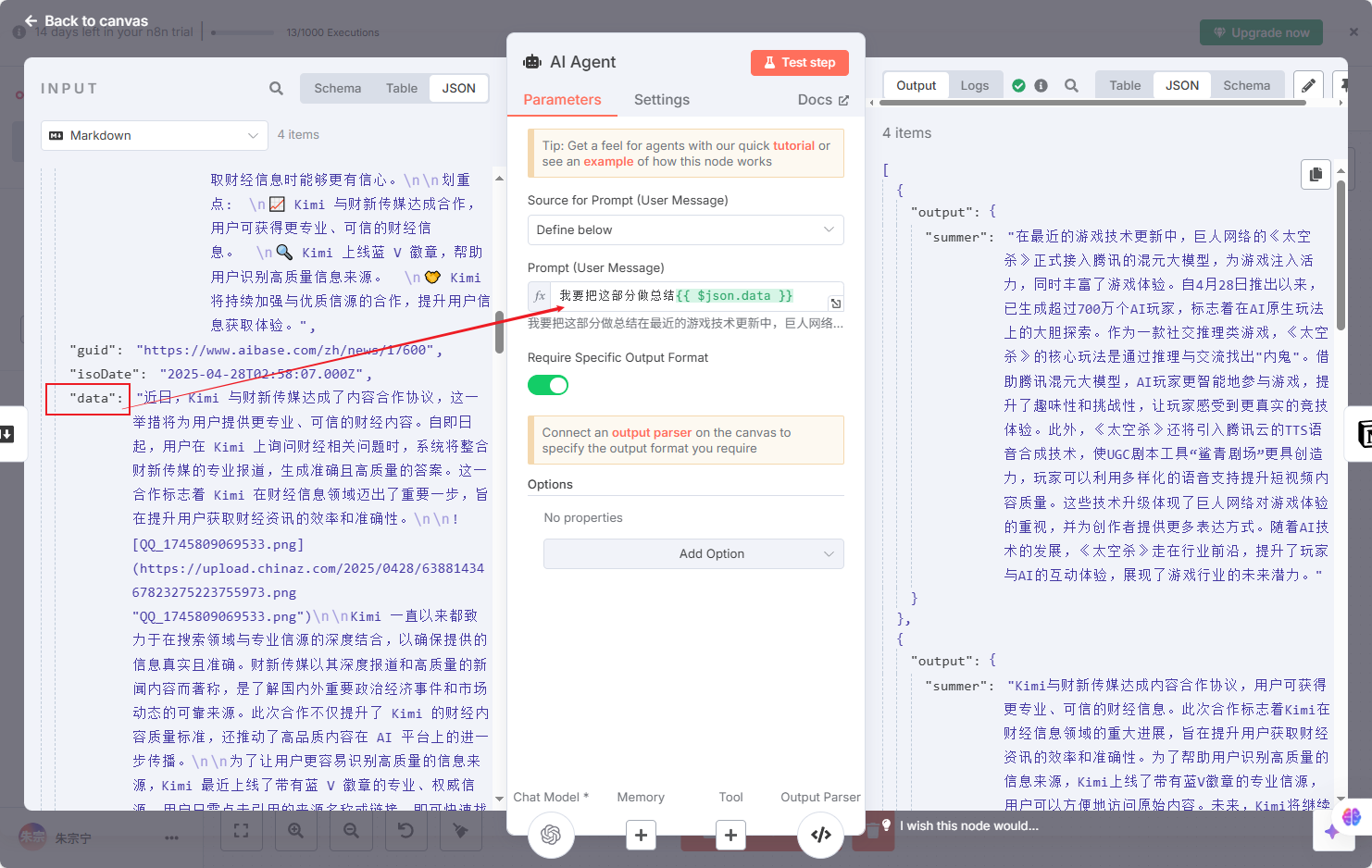This screenshot has height=868, width=1372.
Task: Click the Upgrade now button
Action: [1261, 32]
